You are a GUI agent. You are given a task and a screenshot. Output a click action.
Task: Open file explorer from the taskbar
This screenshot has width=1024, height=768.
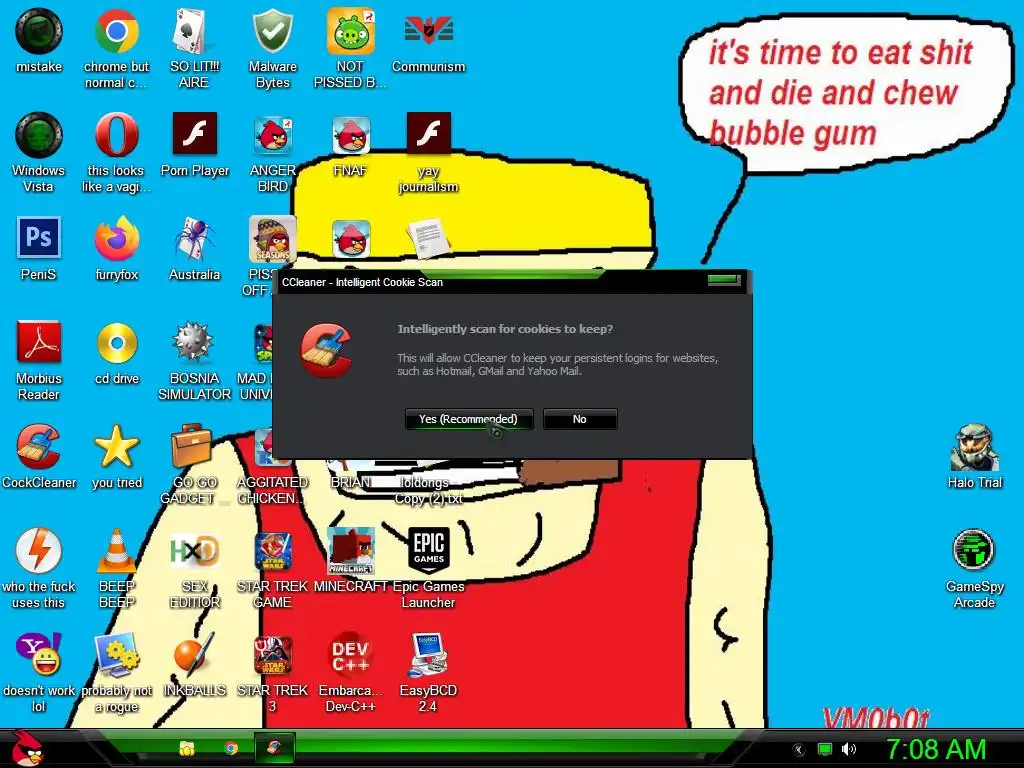coord(187,748)
